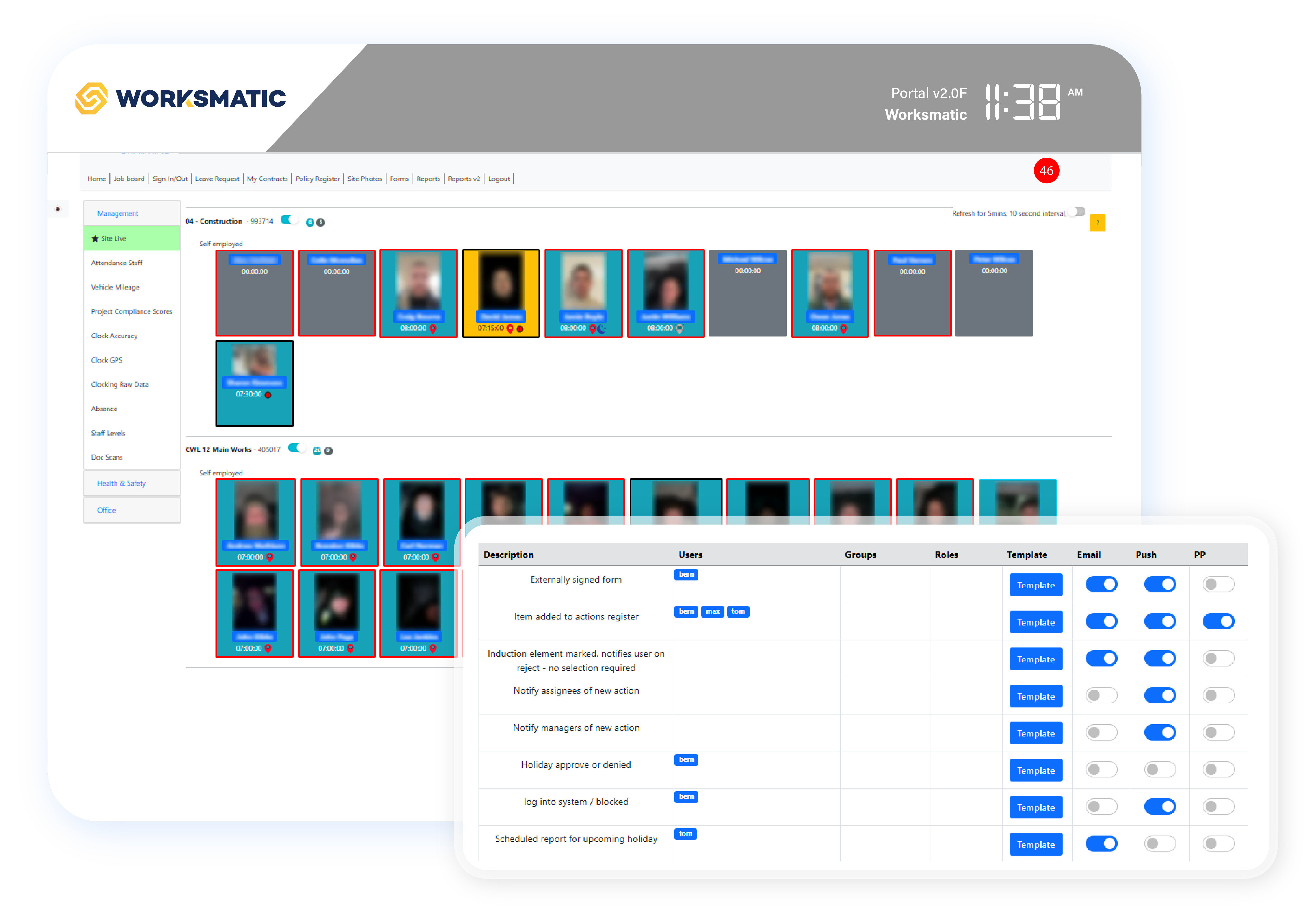Open the Job board menu item
This screenshot has height=924, width=1315.
coord(129,179)
